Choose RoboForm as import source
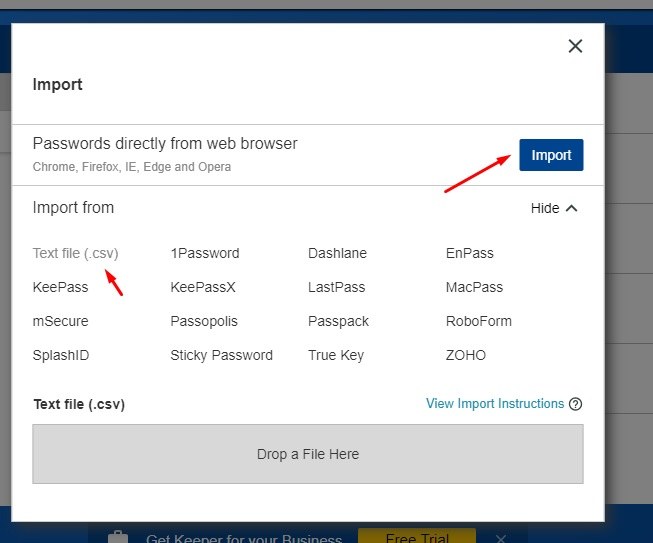 479,321
